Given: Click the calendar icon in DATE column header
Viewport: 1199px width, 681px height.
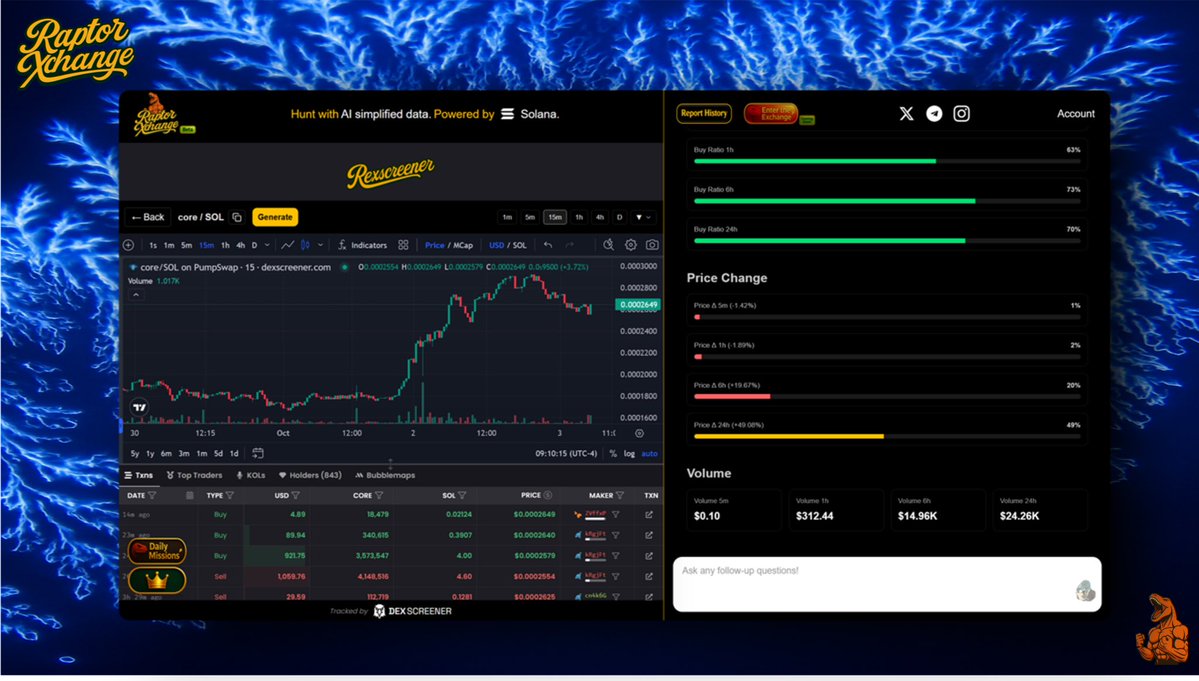Looking at the screenshot, I should click(x=190, y=495).
